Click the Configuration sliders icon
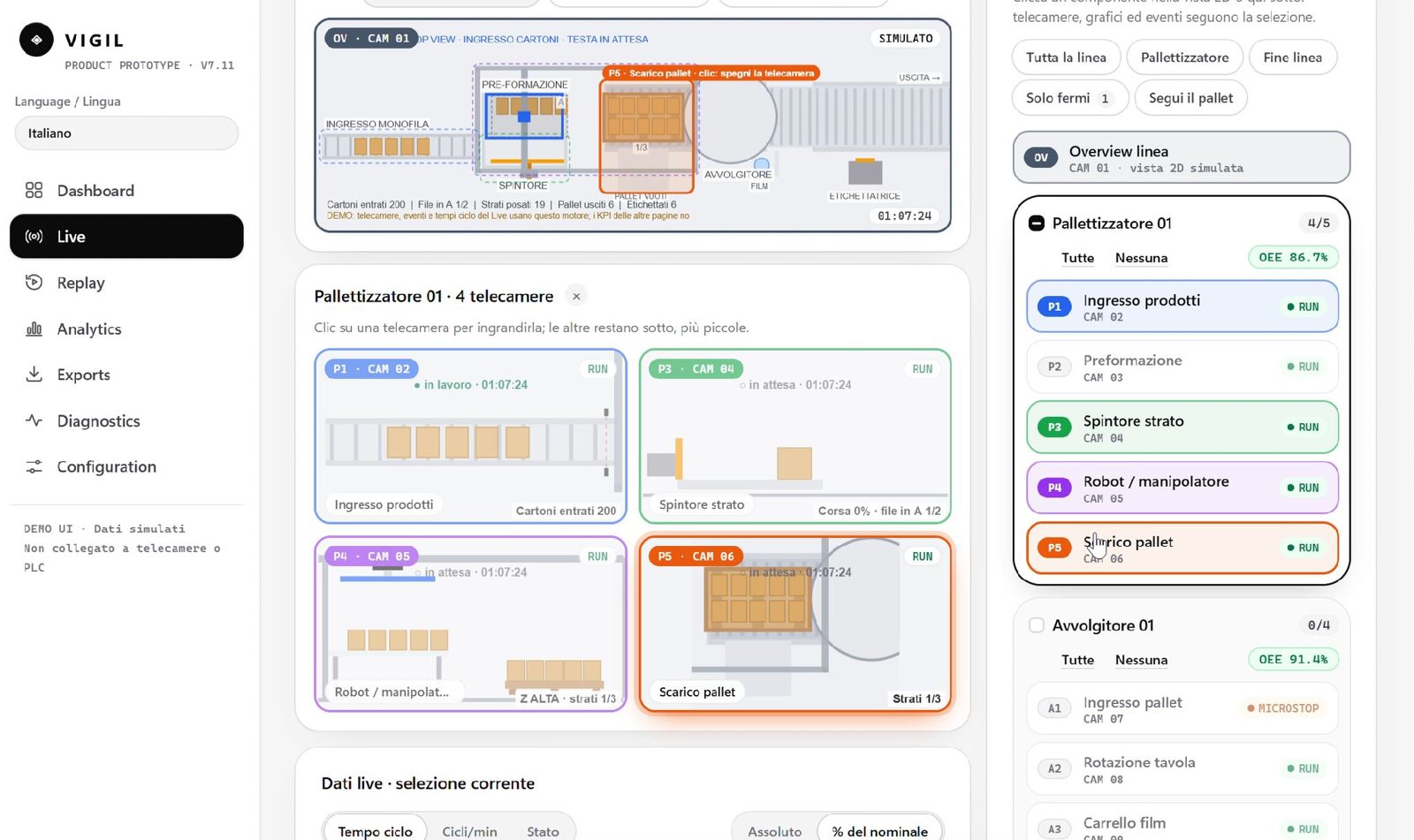 coord(34,466)
